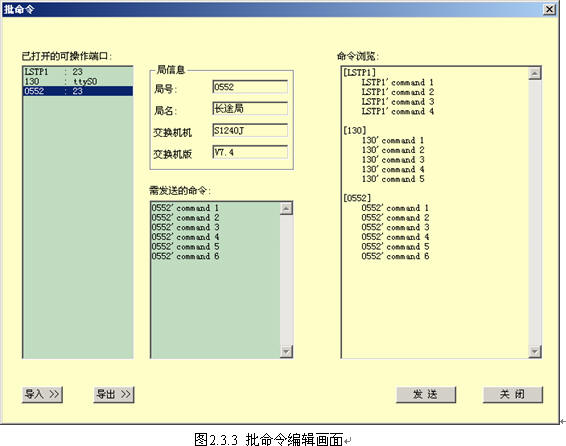Select '0552' command 6' in send list

pyautogui.click(x=185, y=257)
